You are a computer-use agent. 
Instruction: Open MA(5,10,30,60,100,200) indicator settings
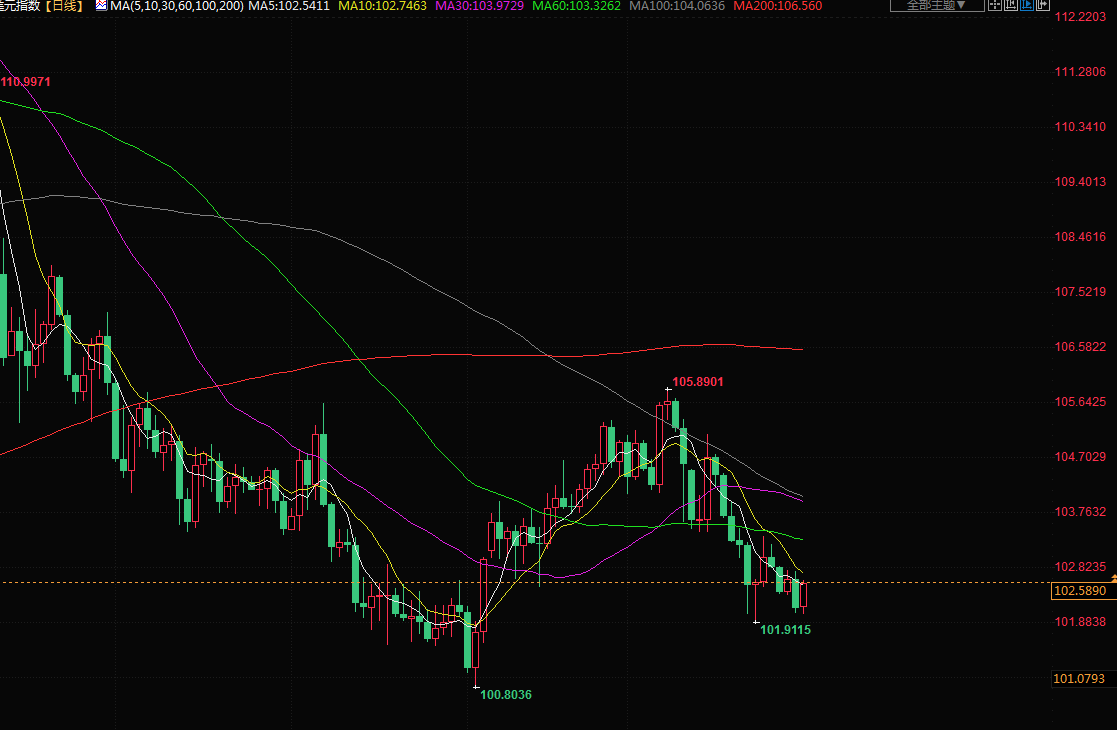coord(176,6)
